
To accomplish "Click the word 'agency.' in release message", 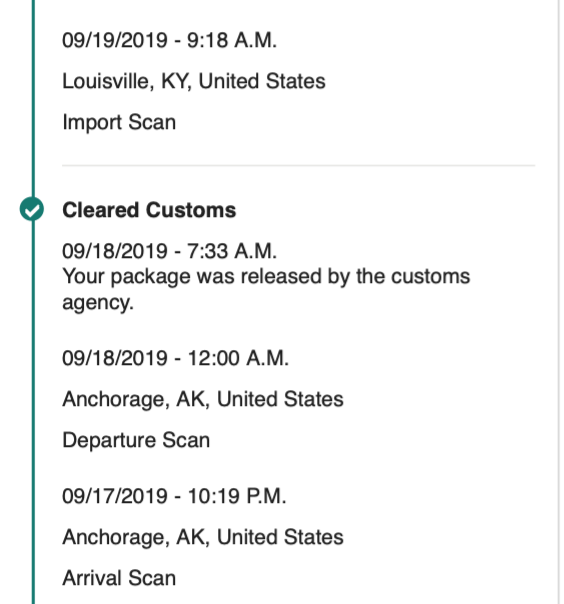I will 98,303.
